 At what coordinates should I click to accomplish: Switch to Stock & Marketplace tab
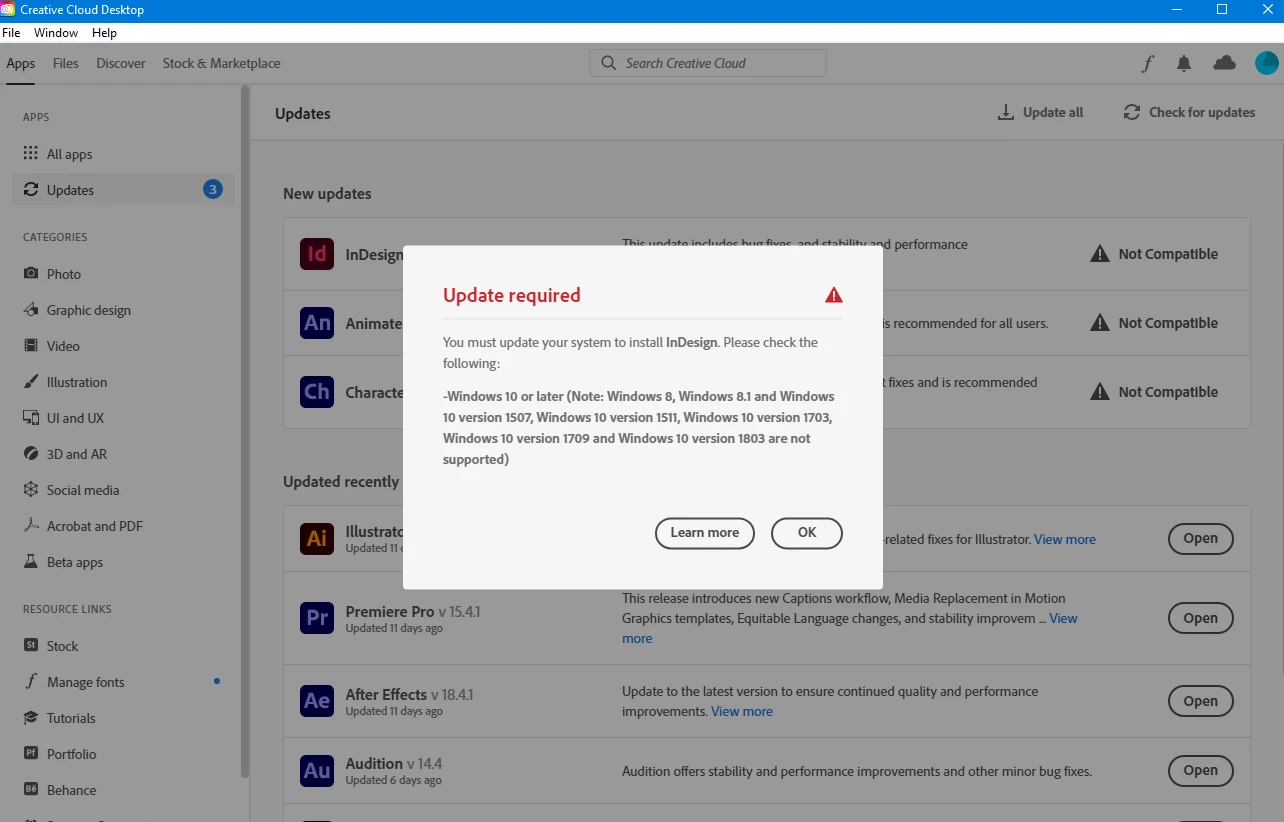[x=221, y=63]
